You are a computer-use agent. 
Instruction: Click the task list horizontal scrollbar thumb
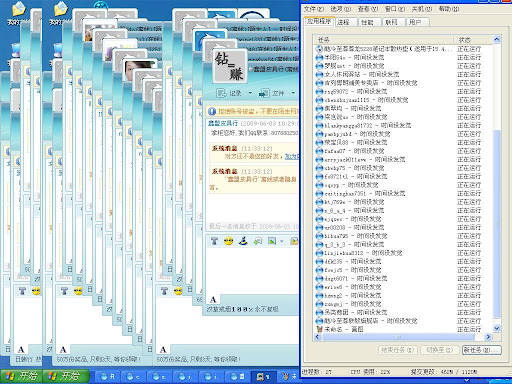(398, 337)
